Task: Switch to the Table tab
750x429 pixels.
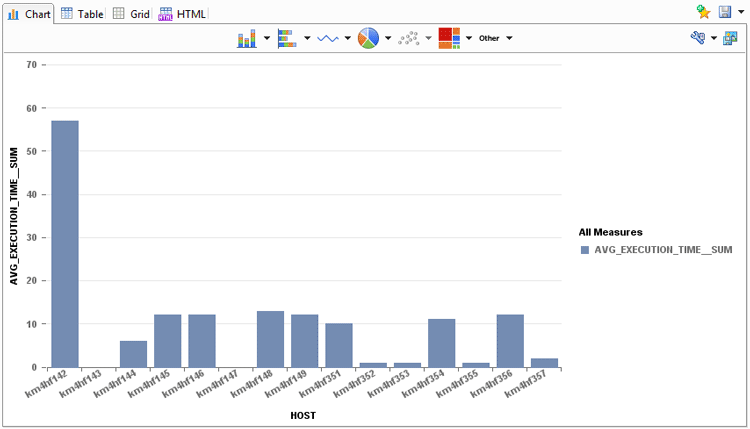Action: pos(81,14)
